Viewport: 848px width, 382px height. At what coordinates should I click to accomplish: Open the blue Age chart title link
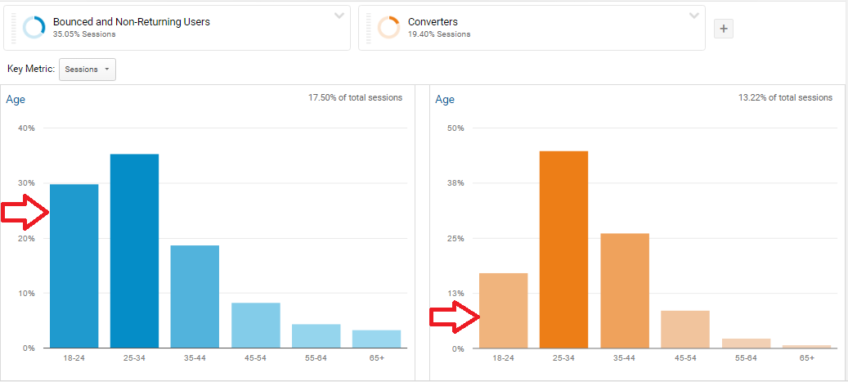pyautogui.click(x=15, y=99)
